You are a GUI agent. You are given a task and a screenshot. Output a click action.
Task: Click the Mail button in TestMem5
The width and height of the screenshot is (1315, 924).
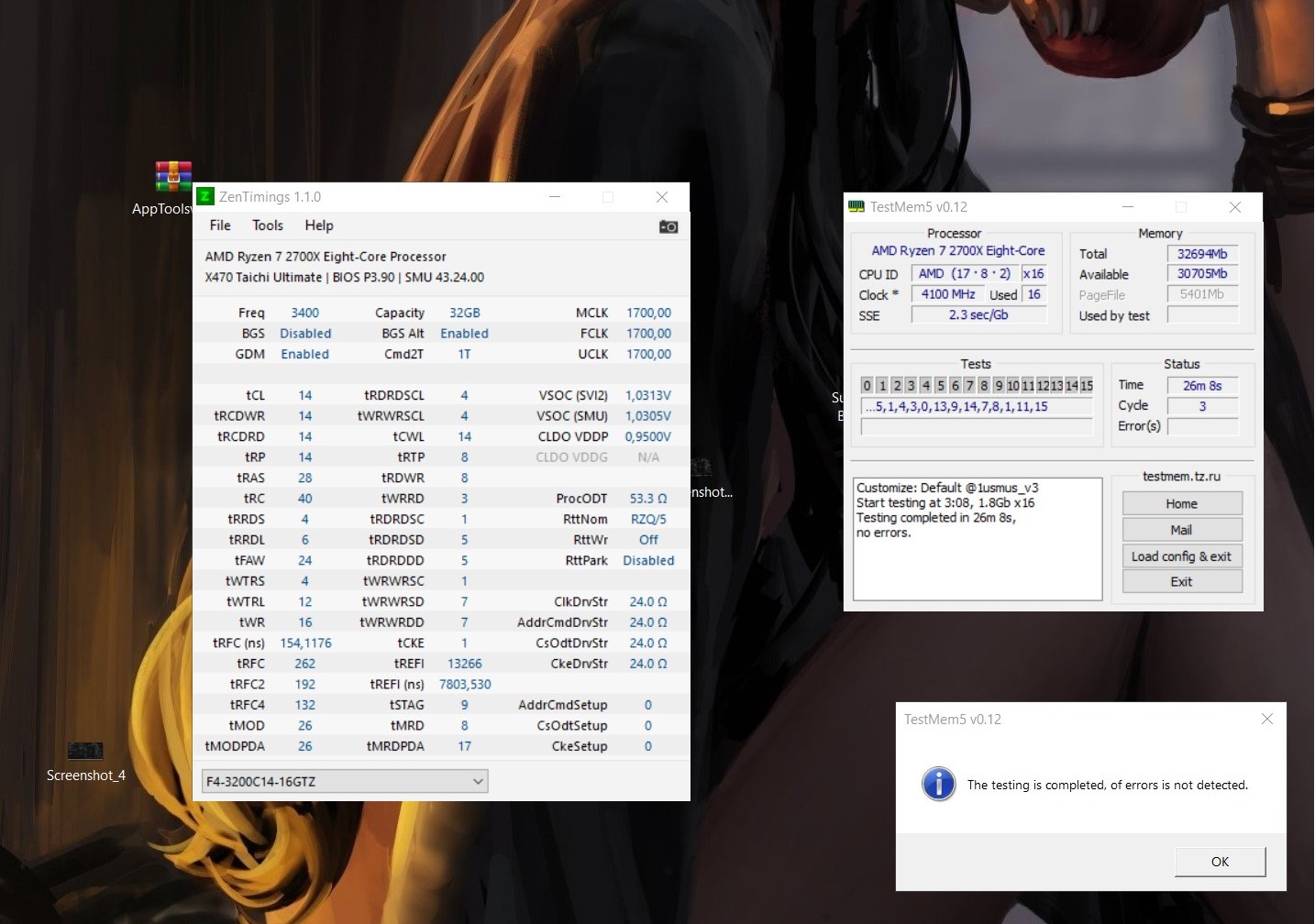(1182, 530)
